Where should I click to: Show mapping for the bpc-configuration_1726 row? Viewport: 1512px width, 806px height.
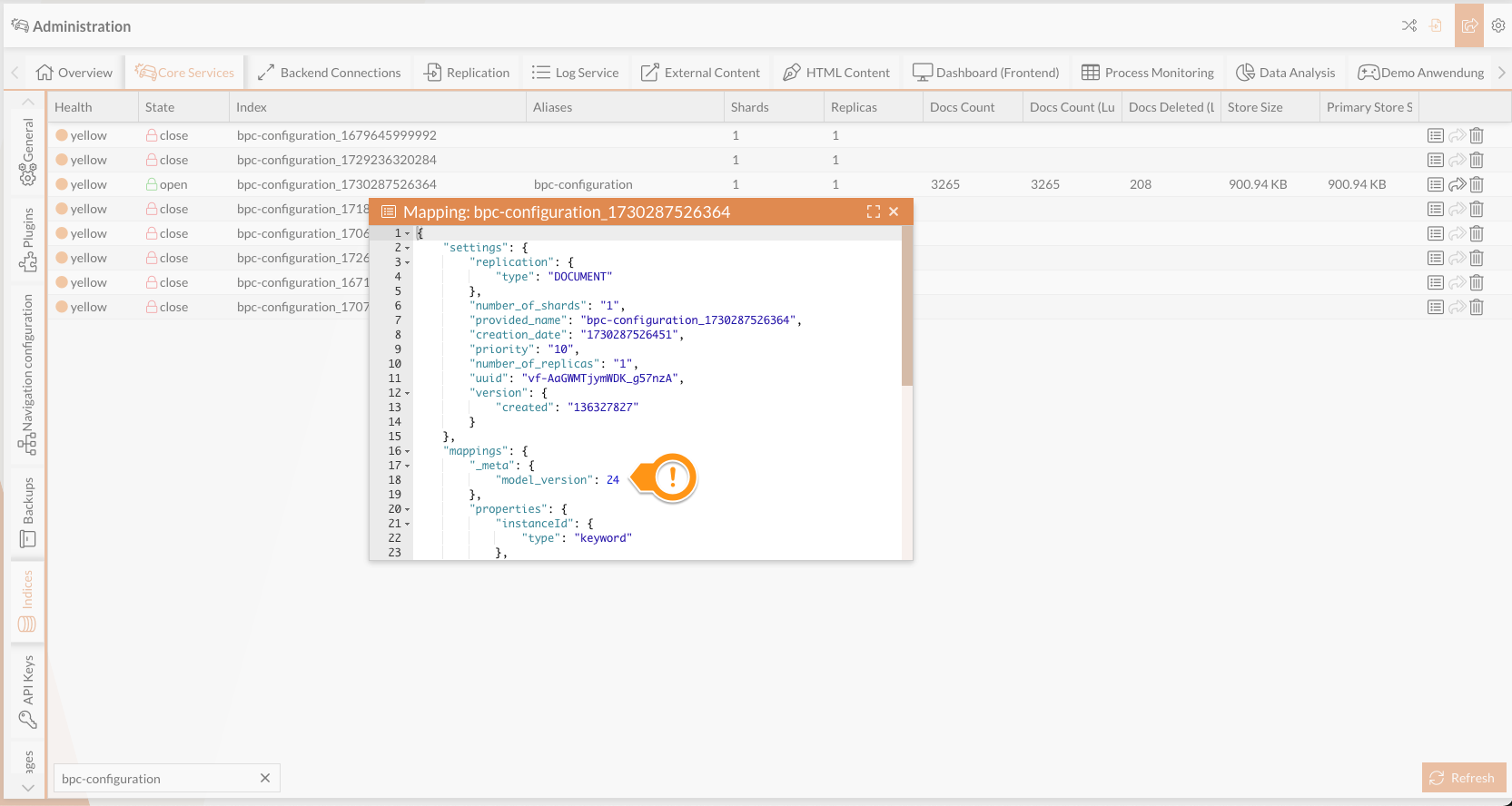pyautogui.click(x=1436, y=258)
